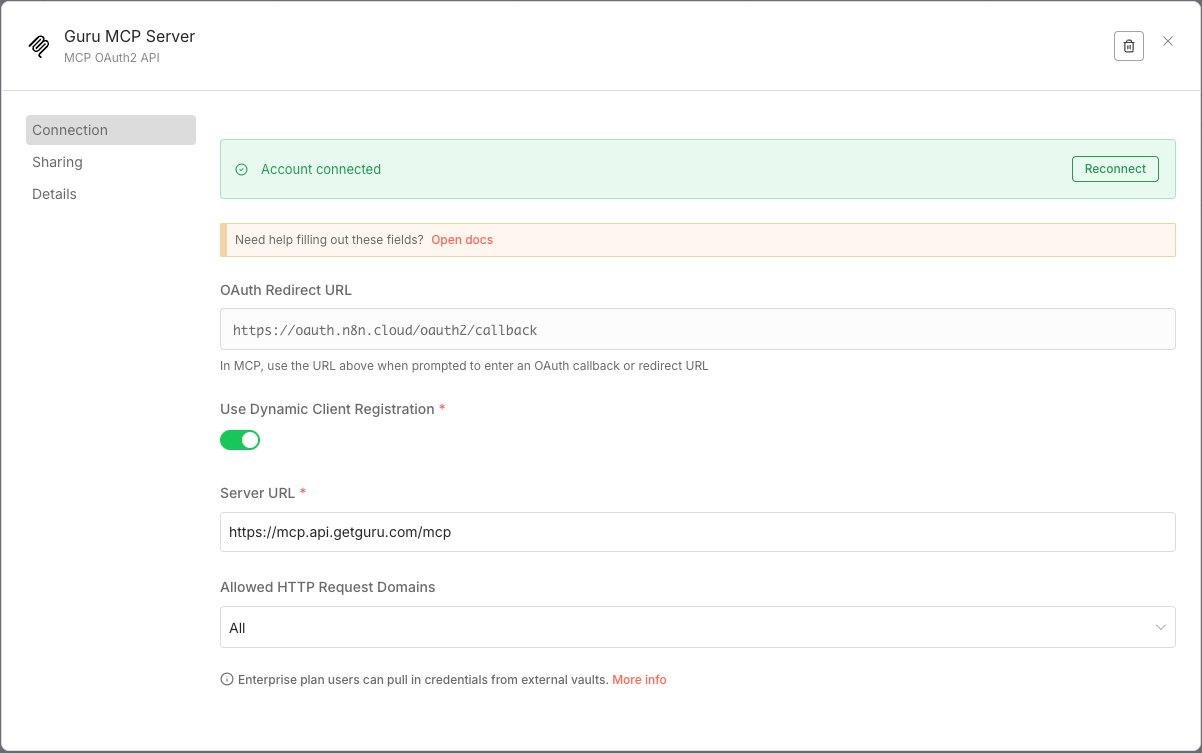Click the Guru MCP Server logo icon
The width and height of the screenshot is (1202, 753).
(39, 46)
